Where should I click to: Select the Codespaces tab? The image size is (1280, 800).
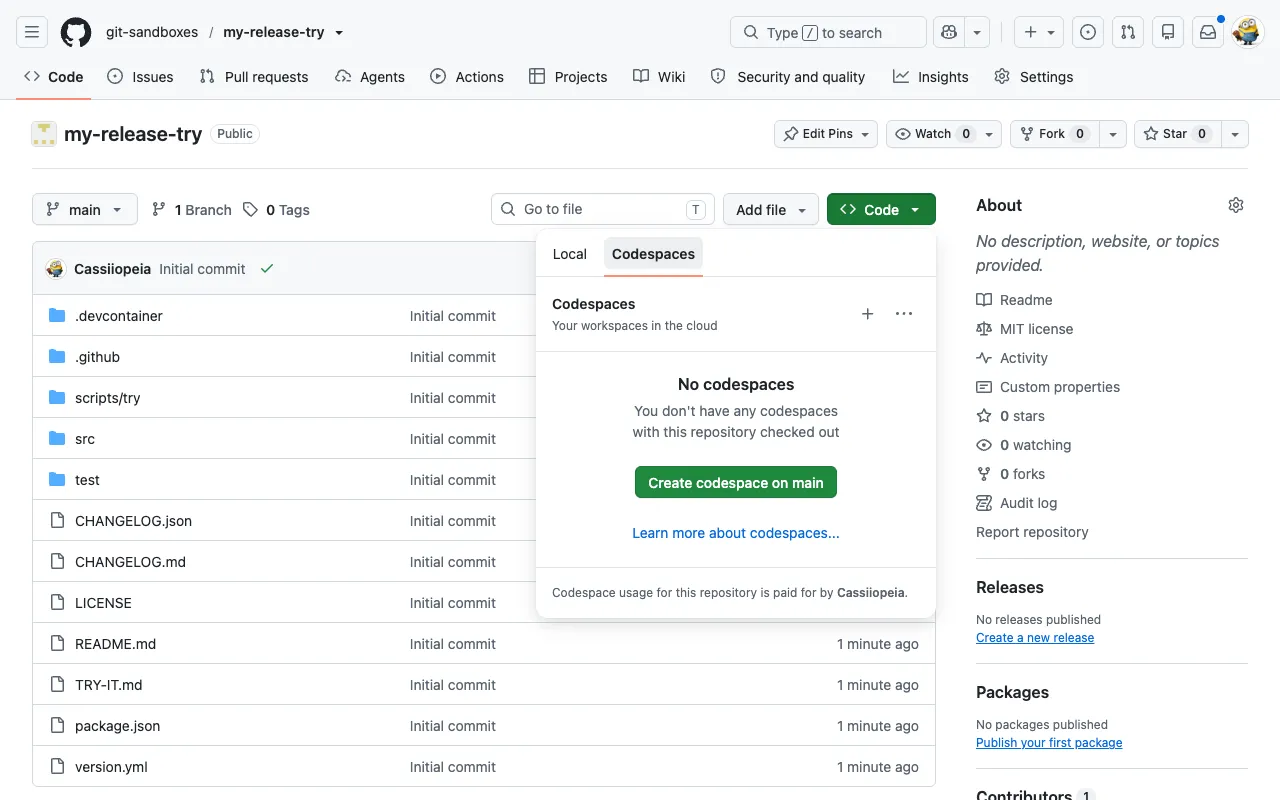tap(653, 254)
